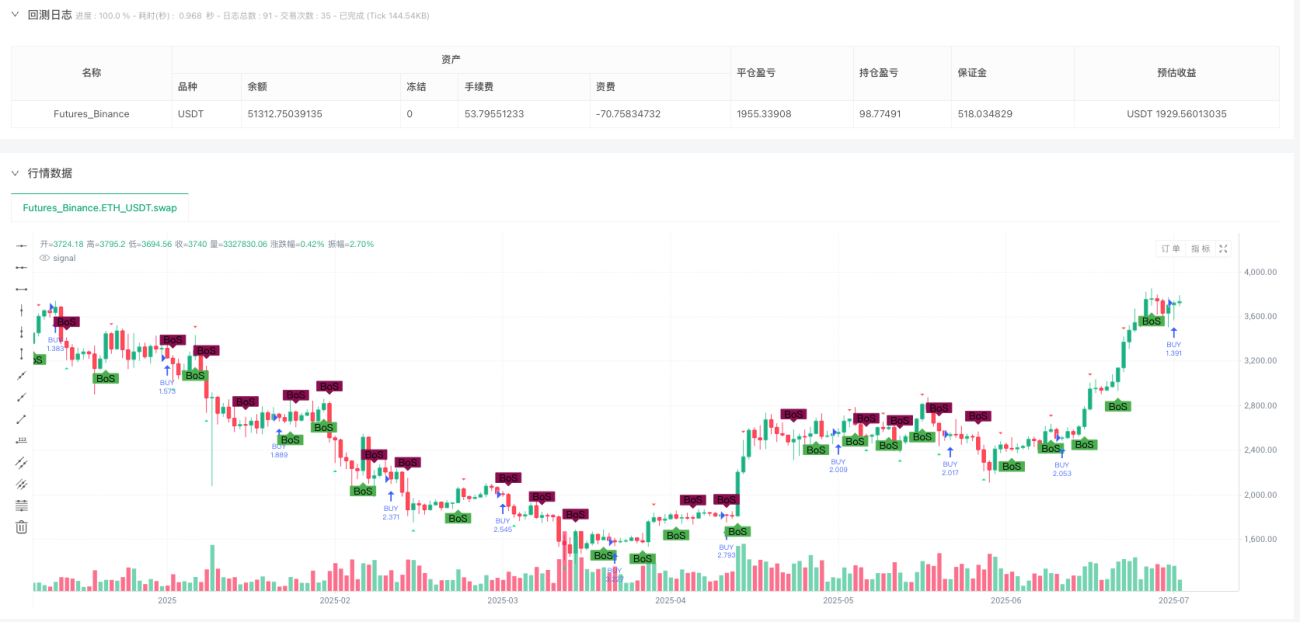Select the diagonal segment line tool

pyautogui.click(x=21, y=419)
